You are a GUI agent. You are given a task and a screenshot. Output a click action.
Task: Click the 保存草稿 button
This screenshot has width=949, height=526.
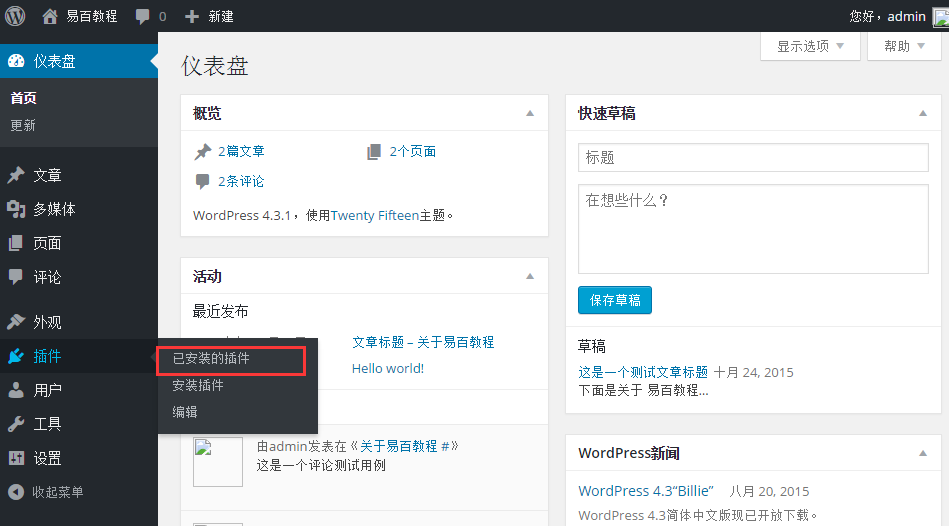[x=614, y=300]
